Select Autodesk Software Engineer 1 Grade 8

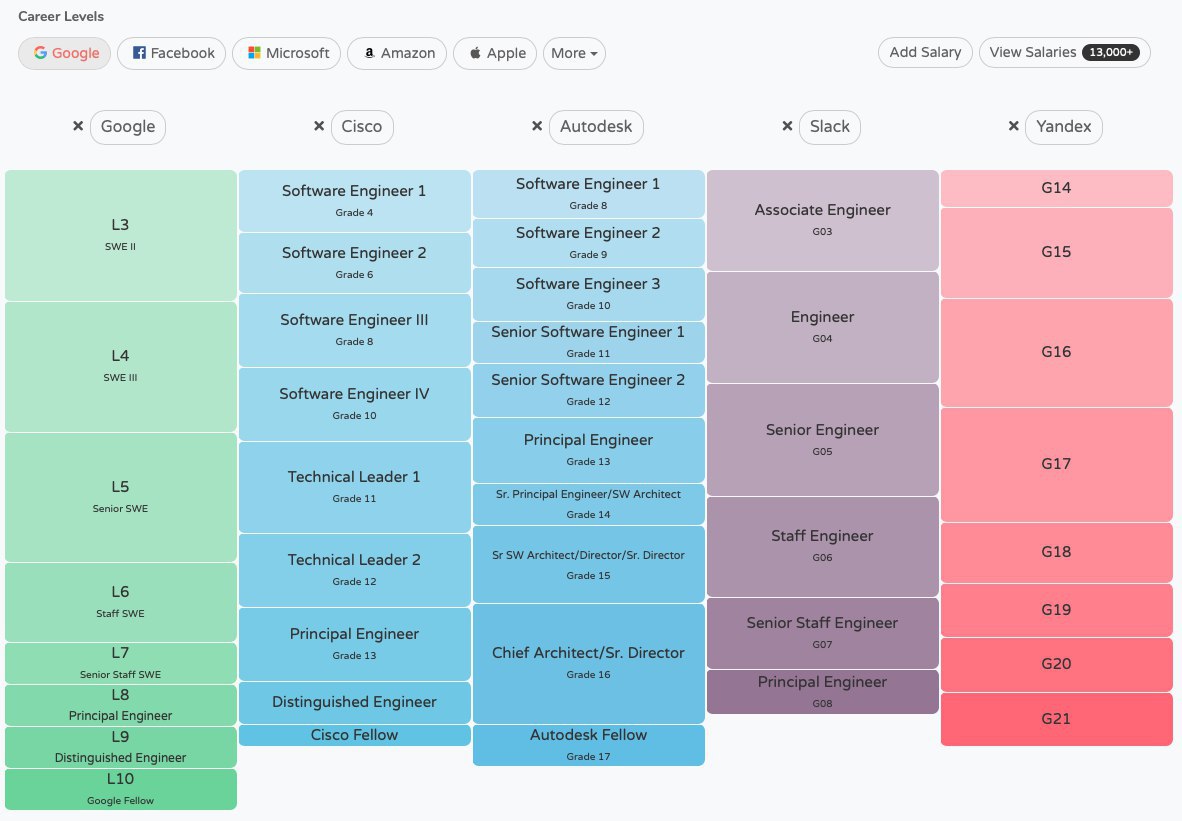pyautogui.click(x=589, y=194)
